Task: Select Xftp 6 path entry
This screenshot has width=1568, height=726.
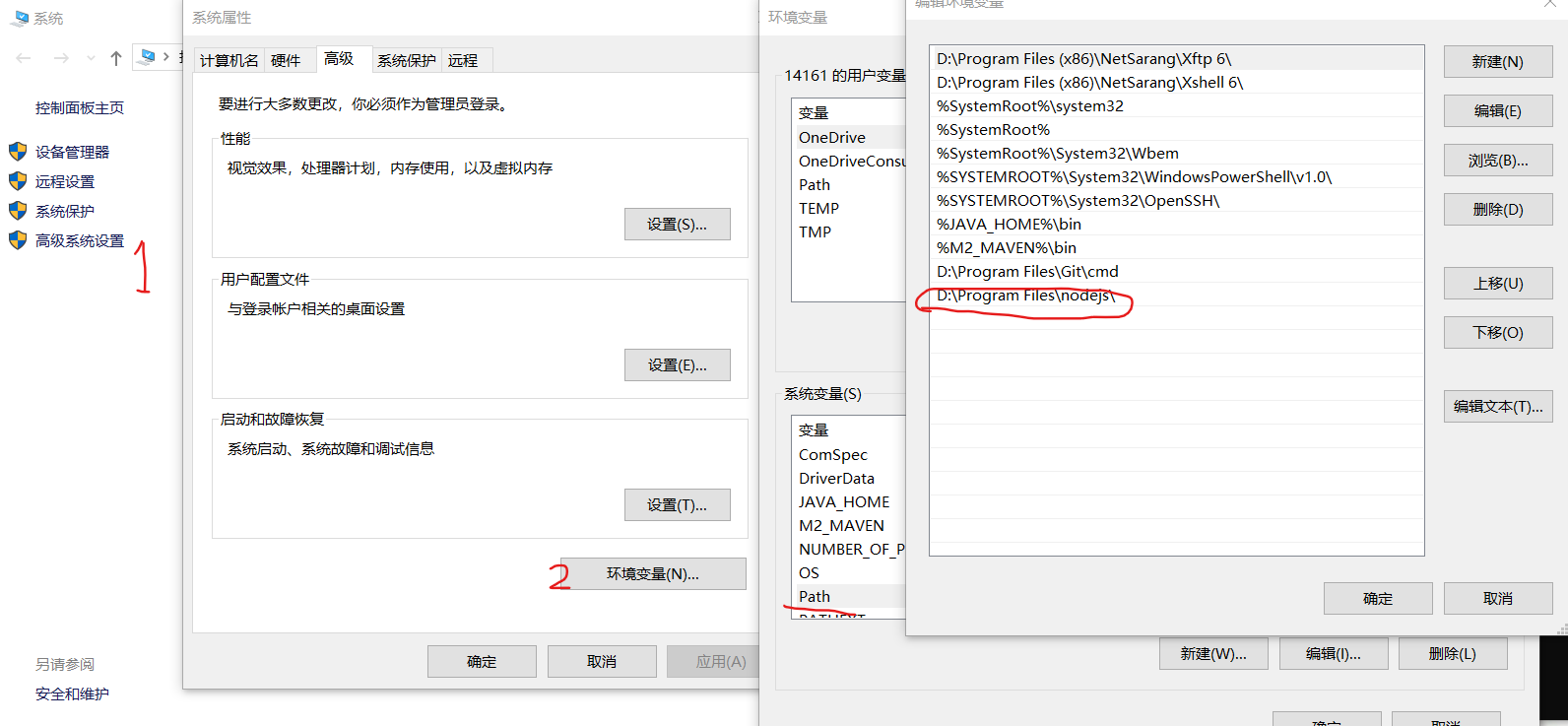Action: point(1177,59)
